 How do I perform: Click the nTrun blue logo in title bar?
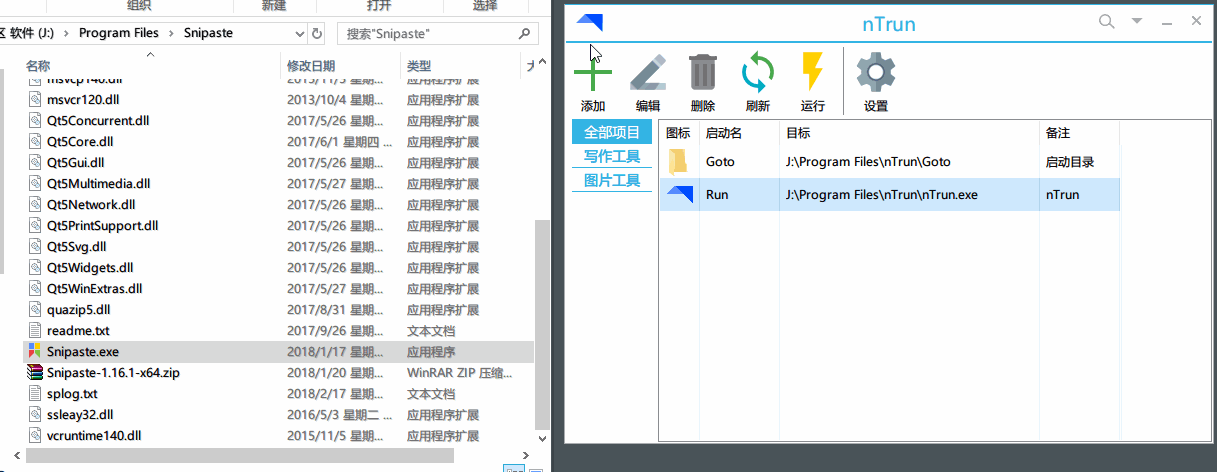590,22
